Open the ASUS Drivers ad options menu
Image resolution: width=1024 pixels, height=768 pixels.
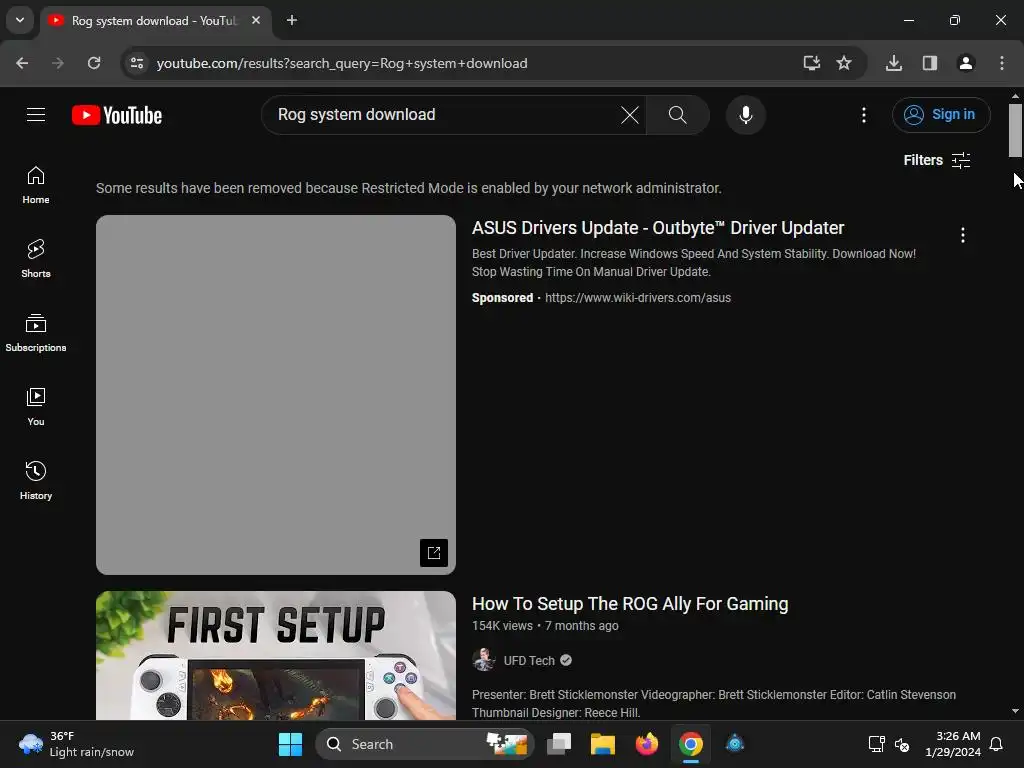click(x=962, y=235)
